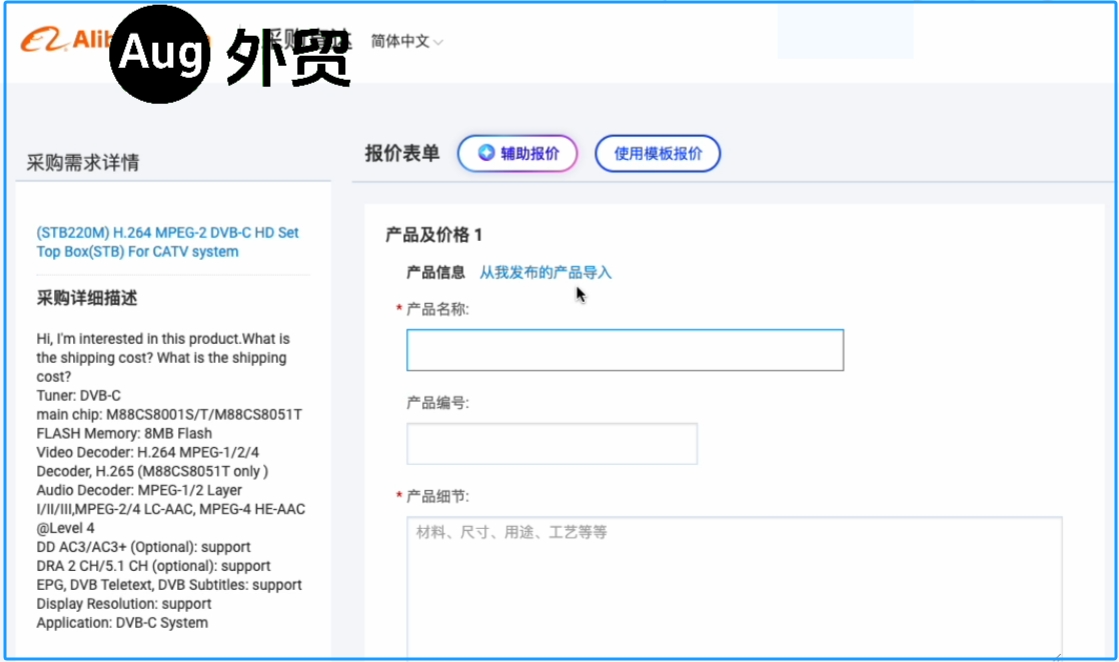
Task: Click the 报价表单 heading
Action: [402, 153]
